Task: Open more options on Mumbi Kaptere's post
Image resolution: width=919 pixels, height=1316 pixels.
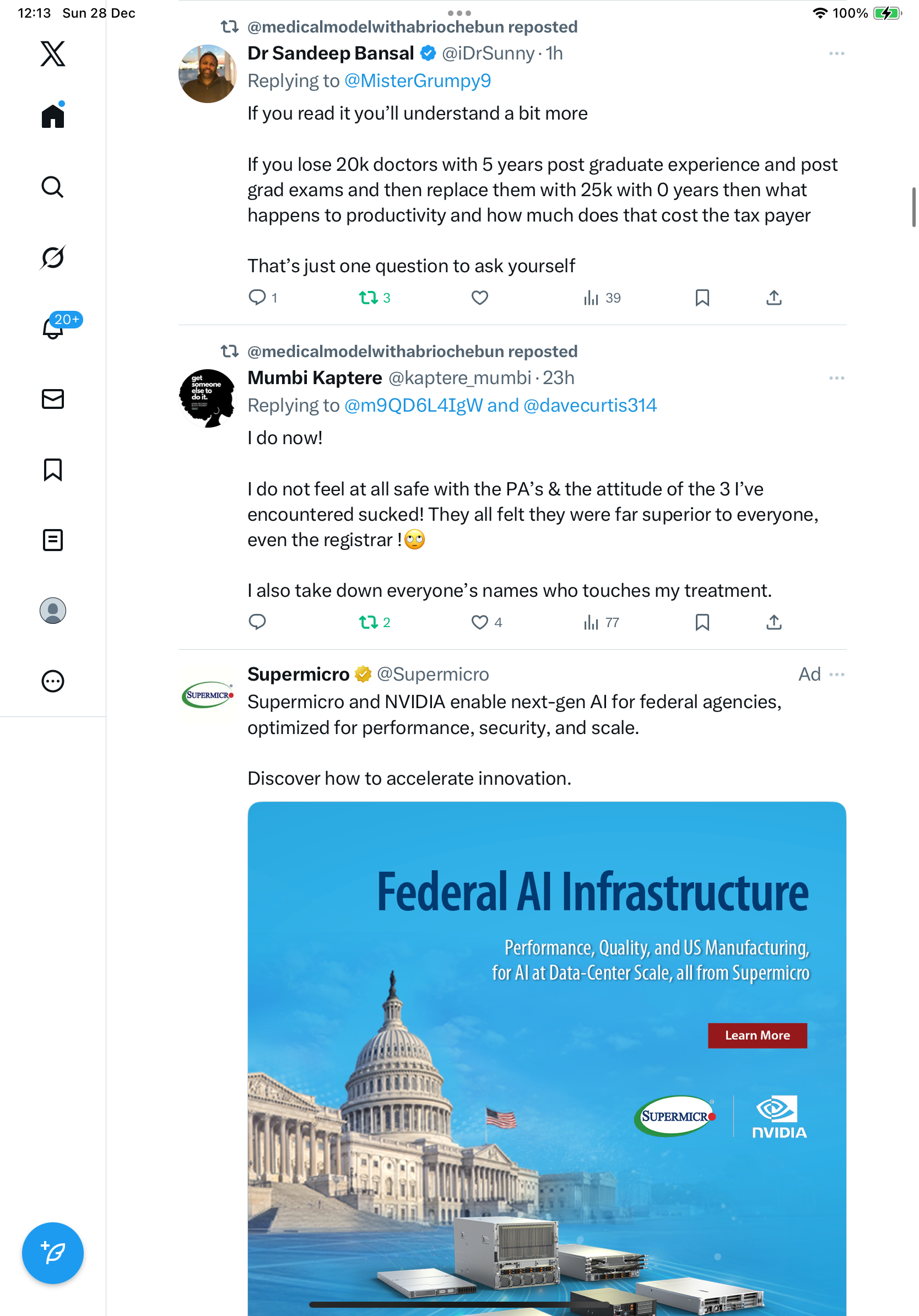Action: [836, 377]
